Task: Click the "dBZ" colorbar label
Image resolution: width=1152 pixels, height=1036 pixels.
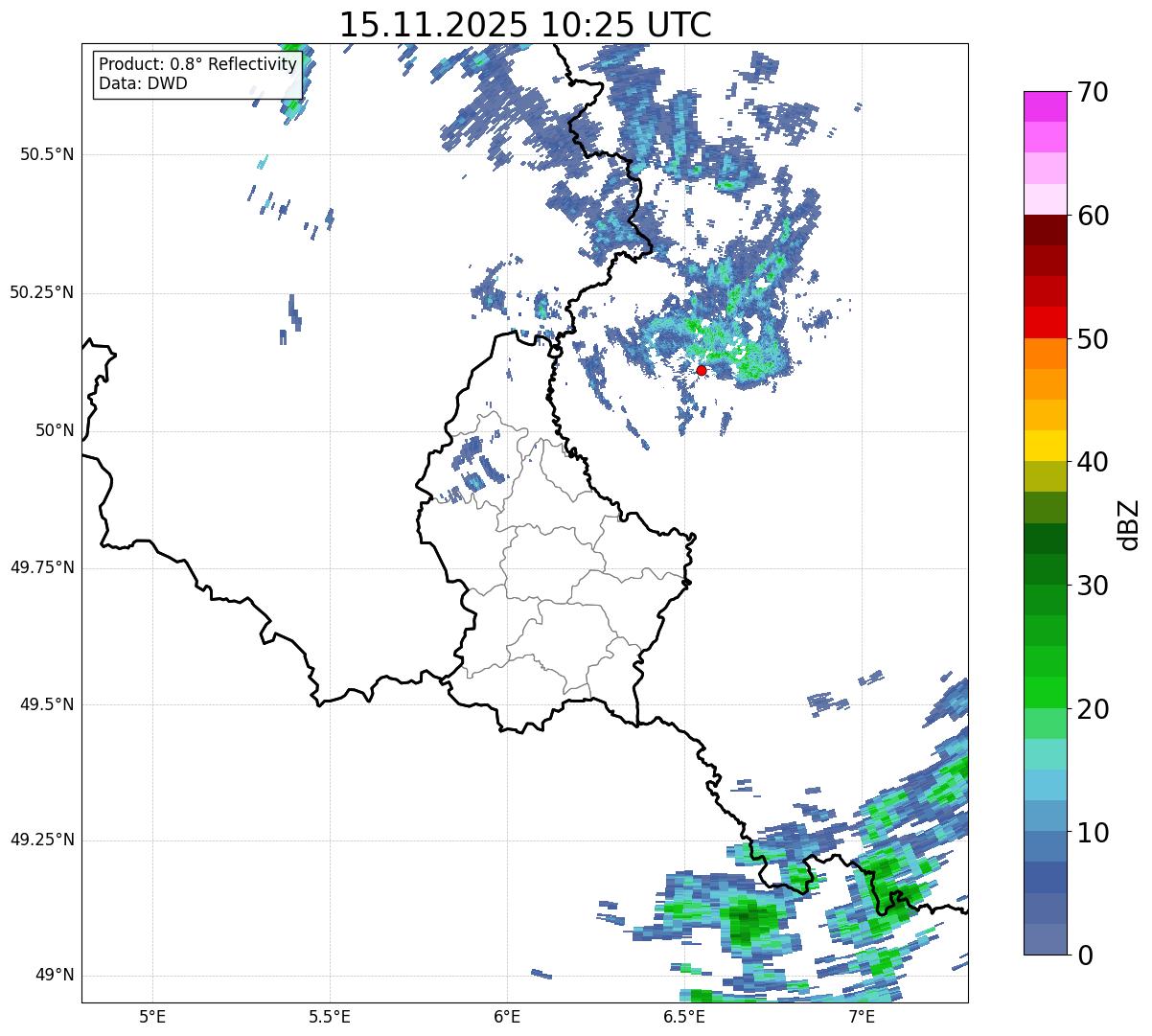Action: point(1128,523)
